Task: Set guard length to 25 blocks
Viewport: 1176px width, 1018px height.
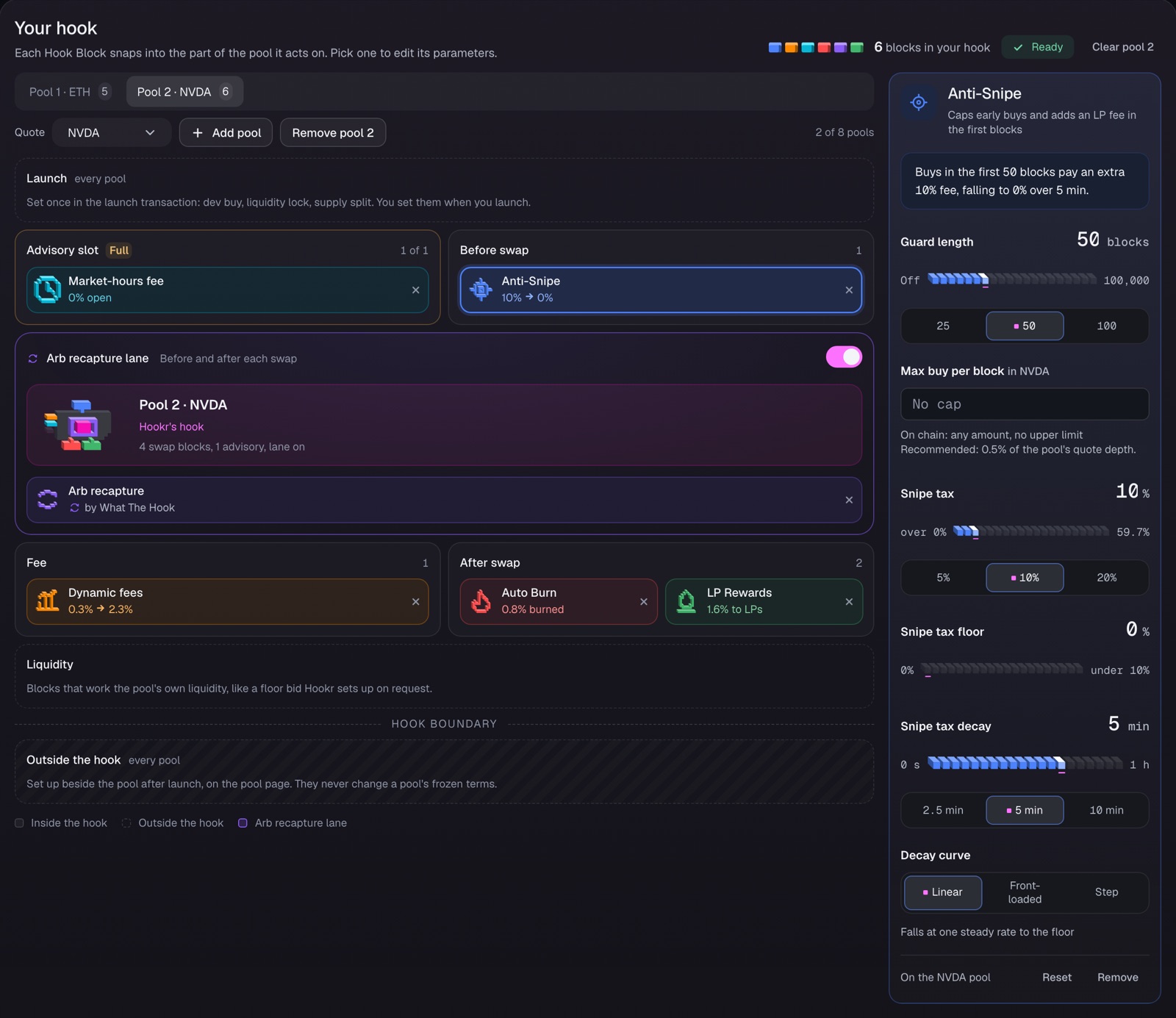Action: click(x=943, y=326)
